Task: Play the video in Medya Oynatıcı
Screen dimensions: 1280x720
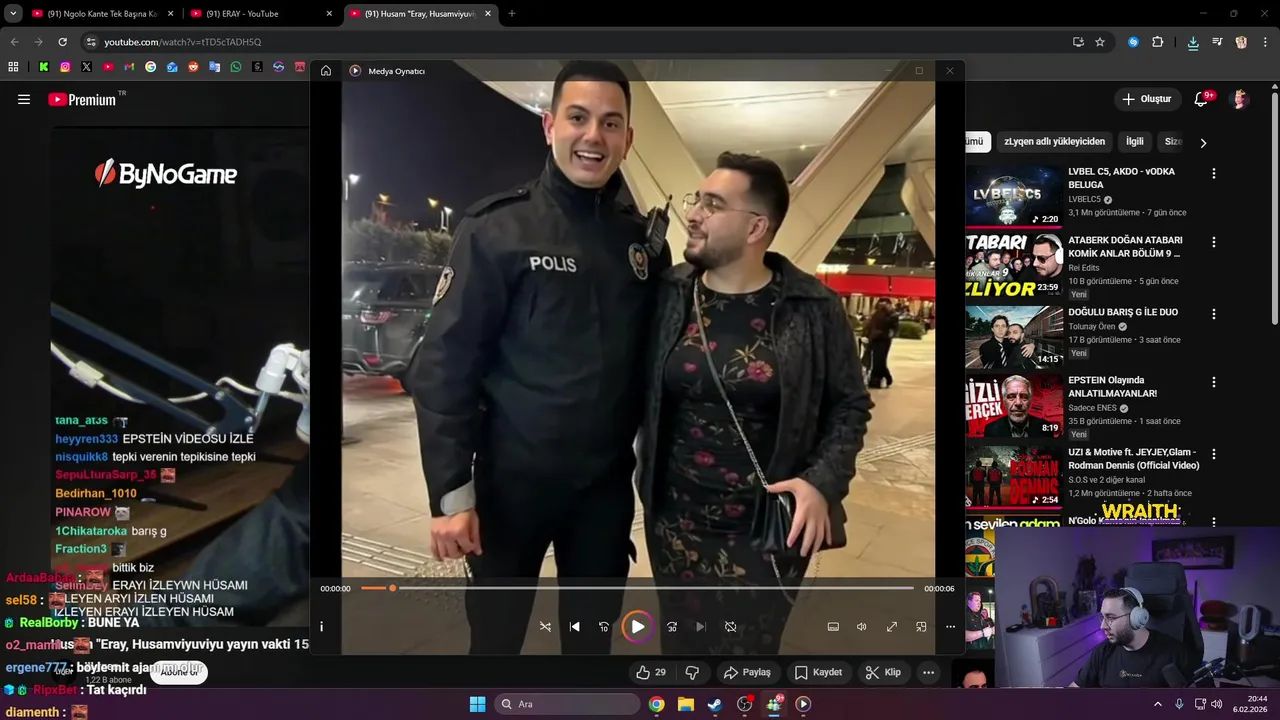Action: [637, 627]
